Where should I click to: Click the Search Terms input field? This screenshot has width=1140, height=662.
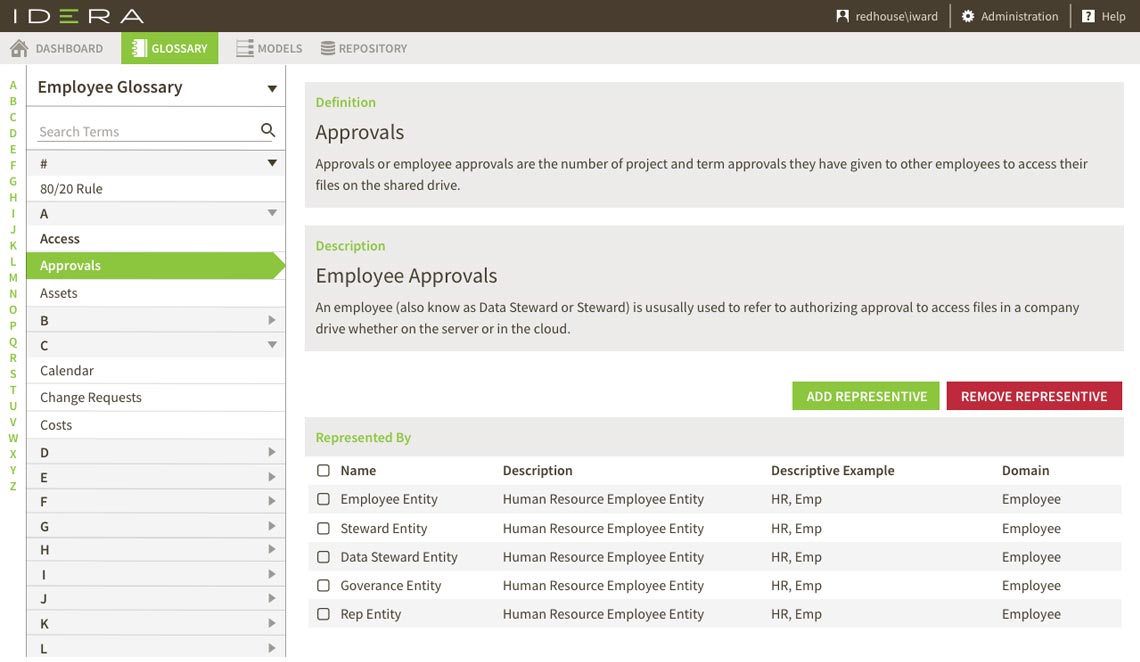[x=145, y=131]
